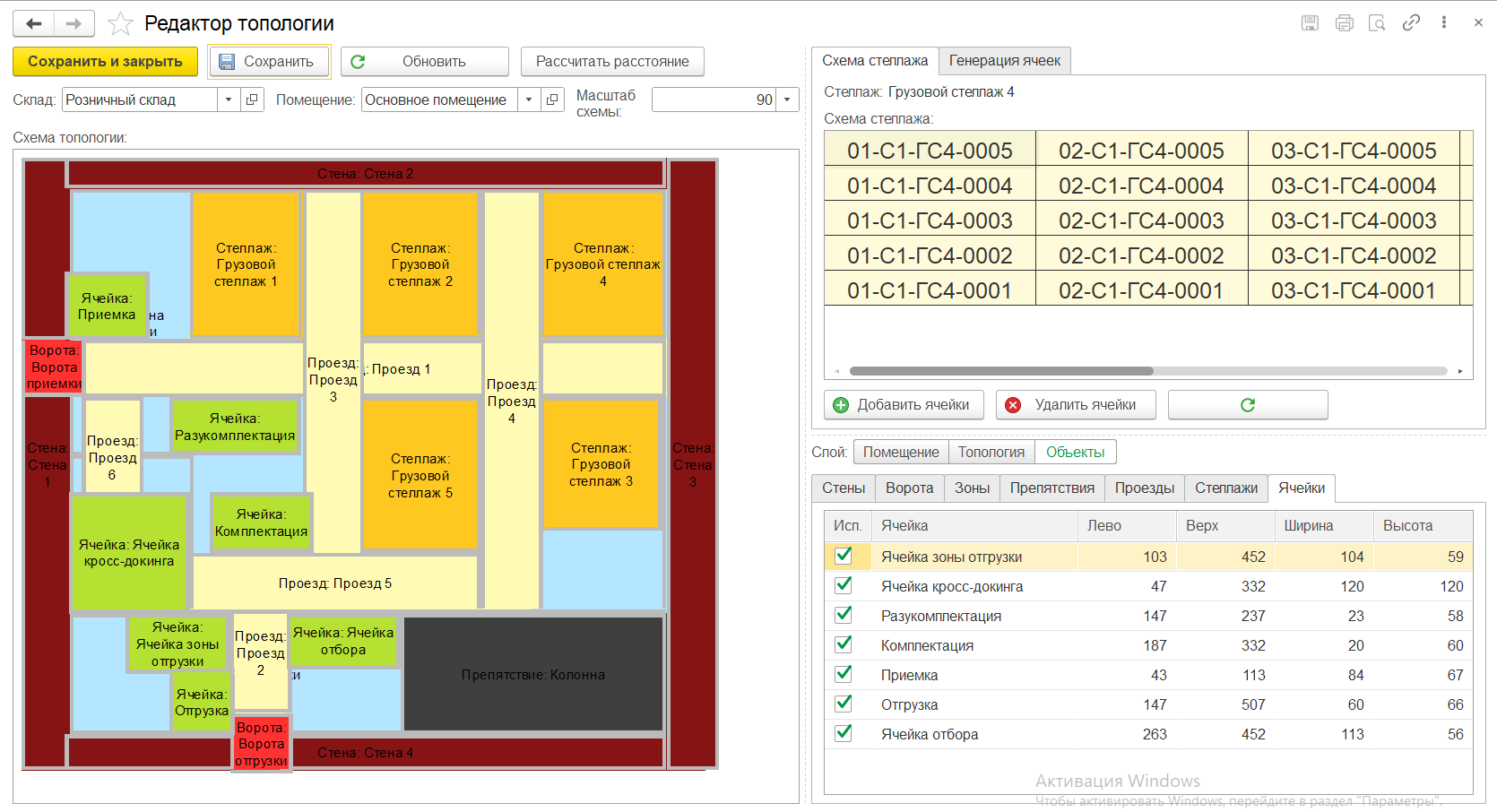Toggle the Разукомплектация row checkbox
1497x812 pixels.
[844, 615]
